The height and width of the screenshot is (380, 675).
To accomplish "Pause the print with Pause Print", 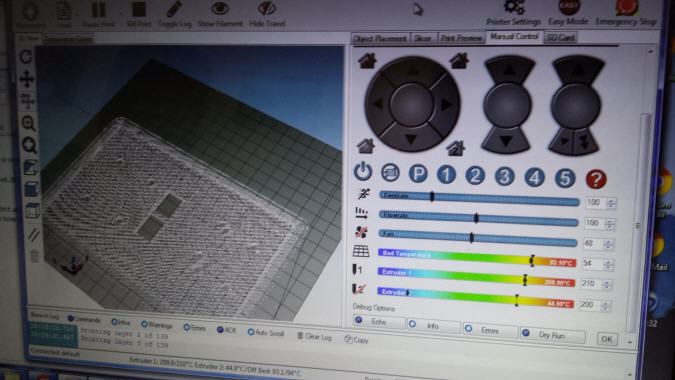I will pyautogui.click(x=98, y=13).
